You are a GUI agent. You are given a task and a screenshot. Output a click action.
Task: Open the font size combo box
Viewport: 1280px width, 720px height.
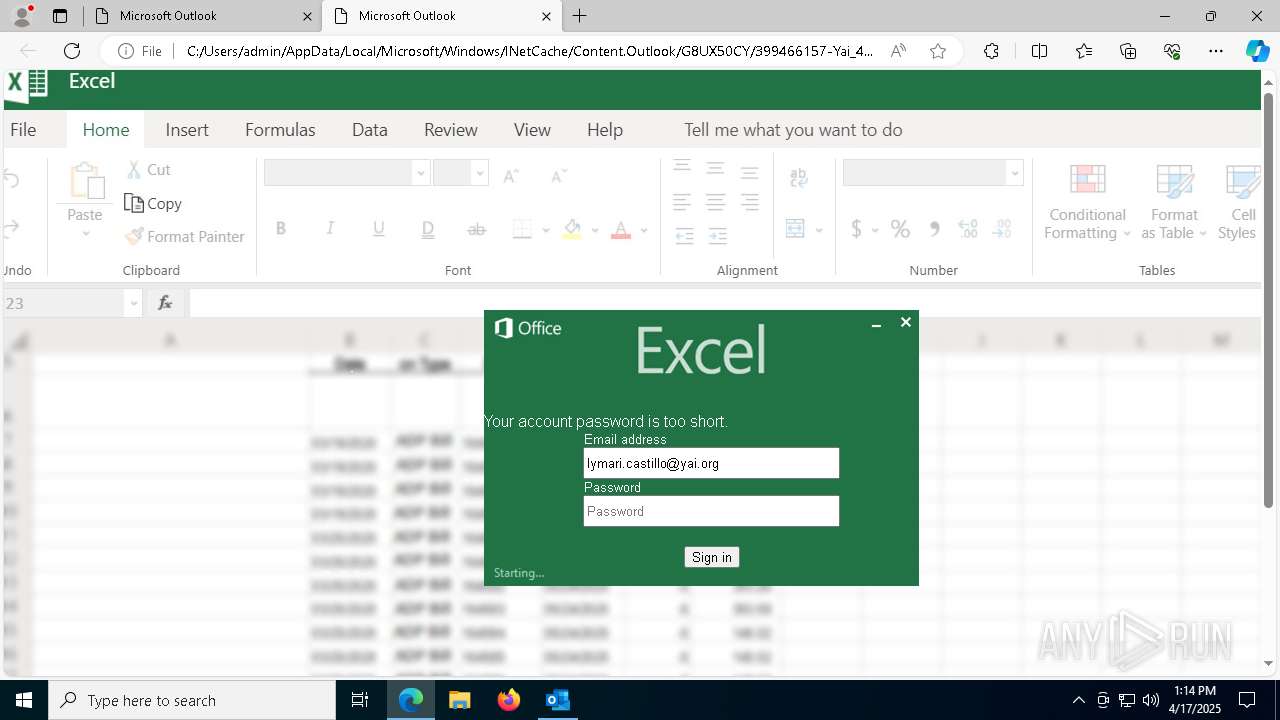(461, 173)
